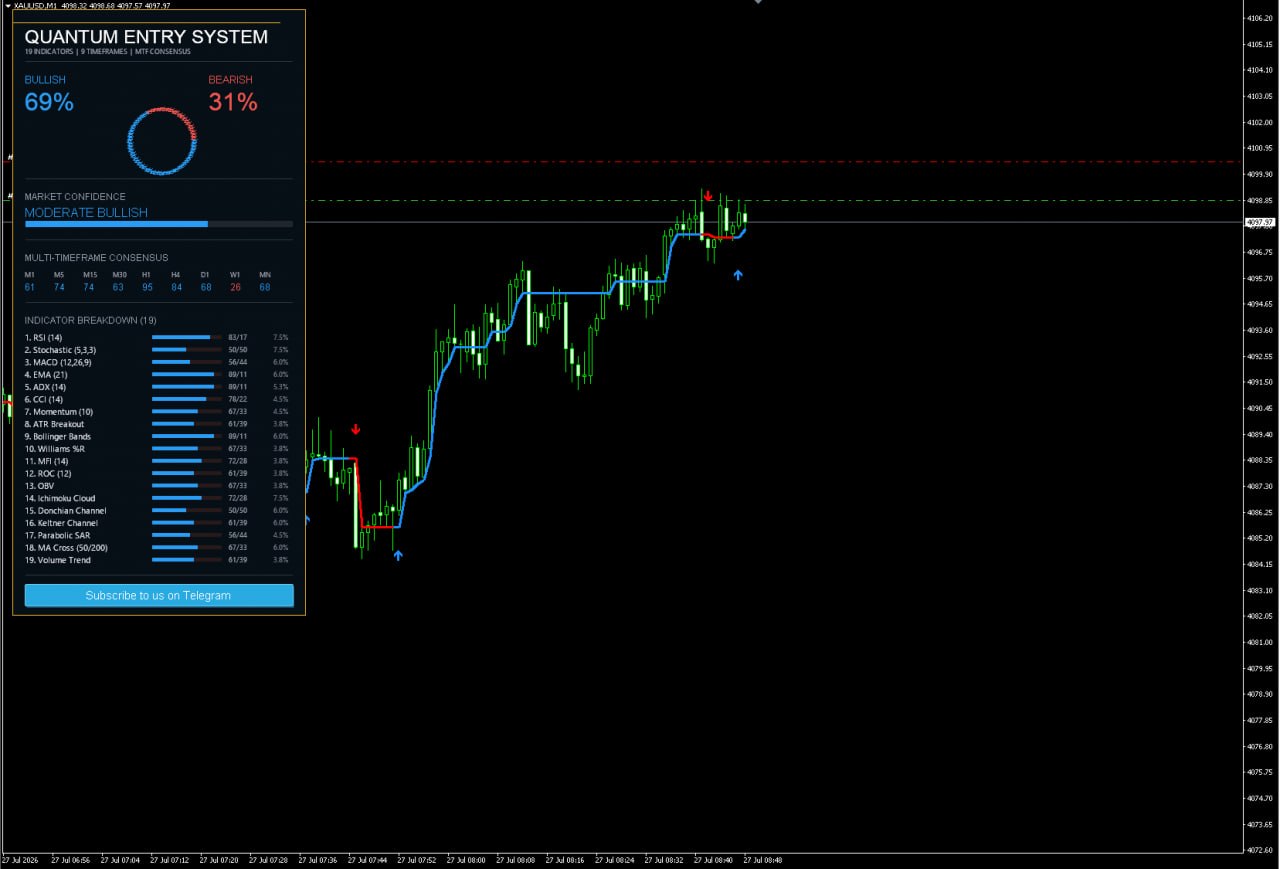Click the H1 consensus value 95
Screen dimensions: 1280x869
point(147,287)
